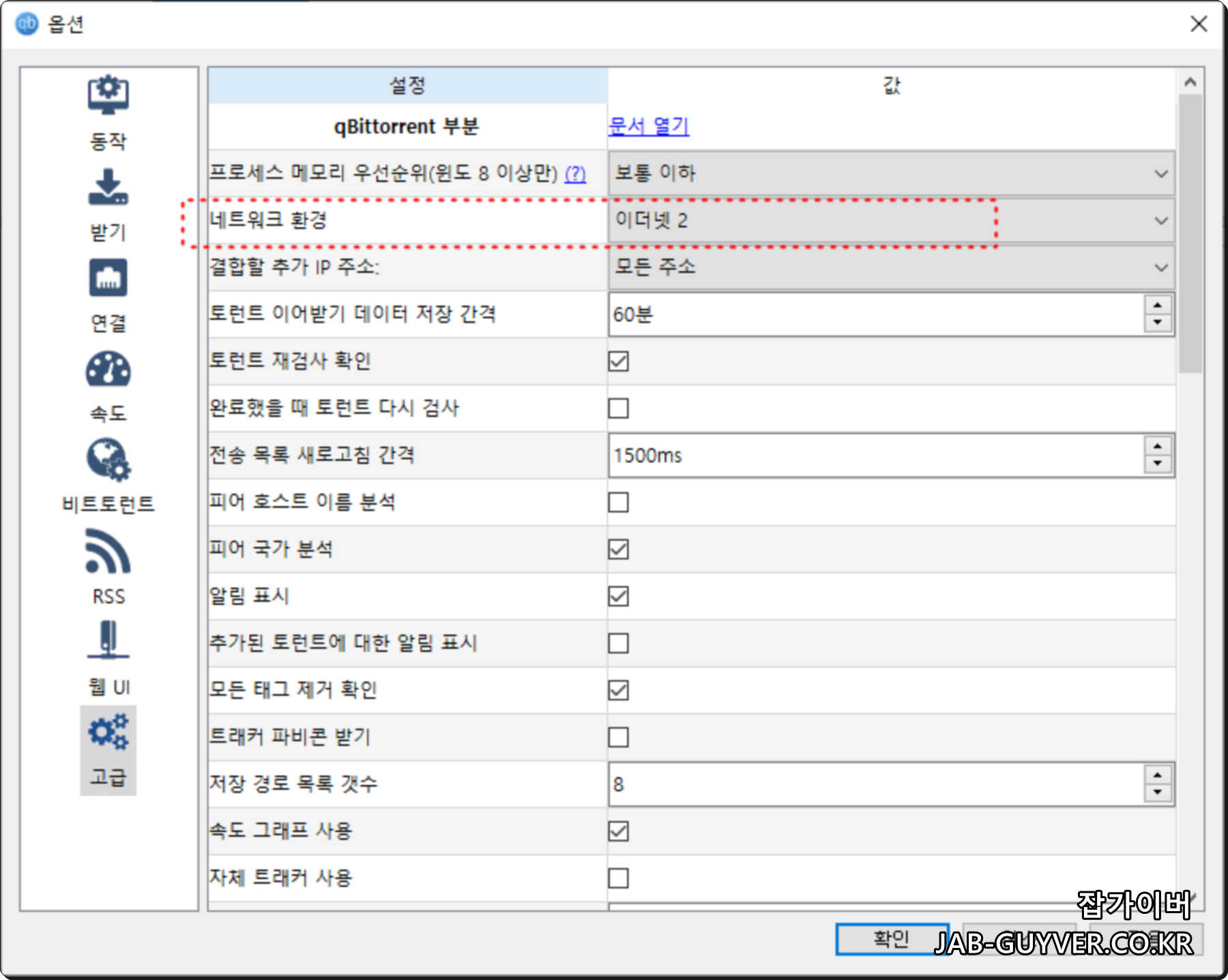Screen dimensions: 1228x980
Task: Select the 전송 목록 새로고침 간격 label
Action: click(x=312, y=455)
